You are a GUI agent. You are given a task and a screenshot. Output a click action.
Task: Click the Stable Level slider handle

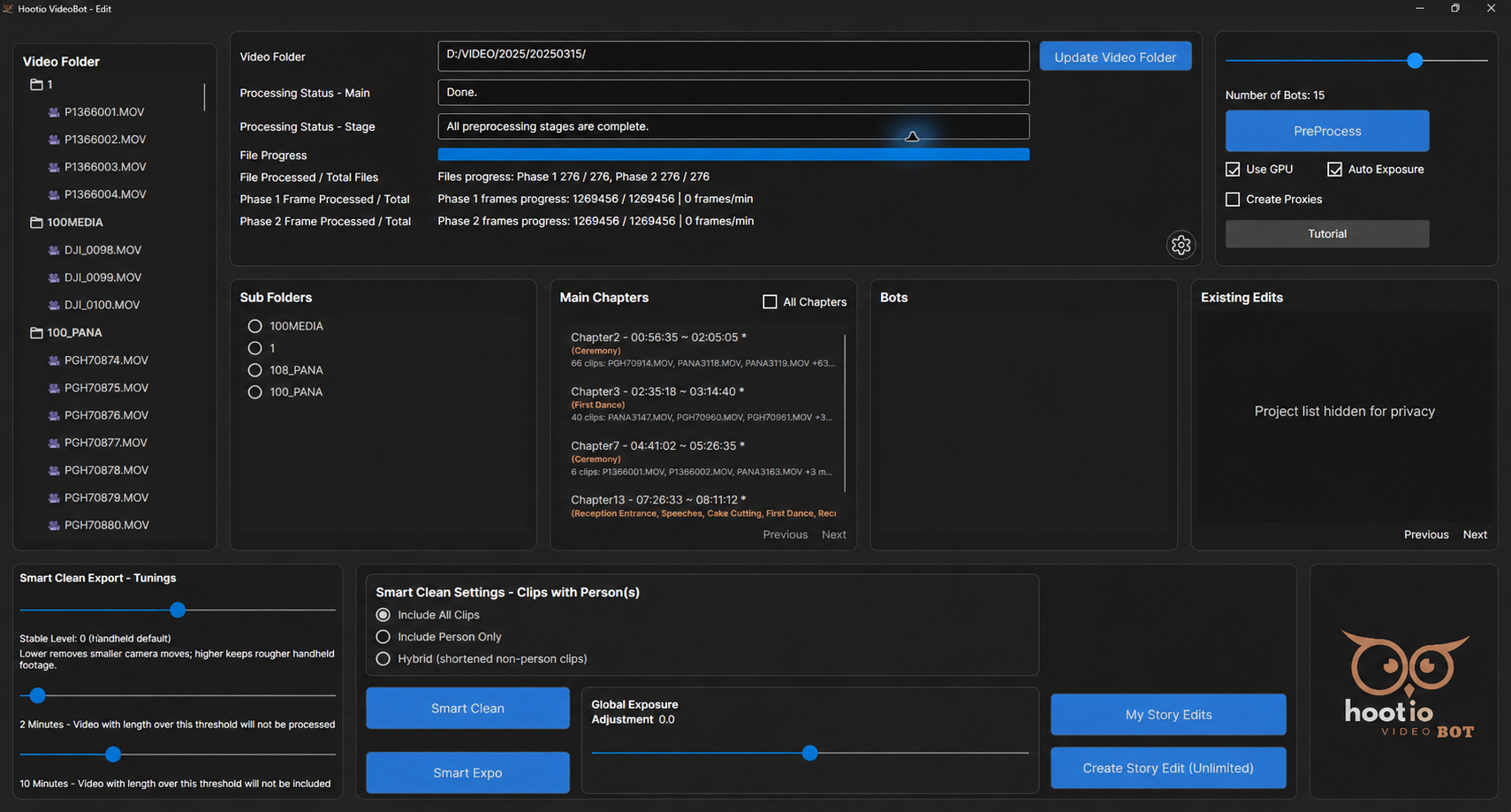click(x=178, y=610)
